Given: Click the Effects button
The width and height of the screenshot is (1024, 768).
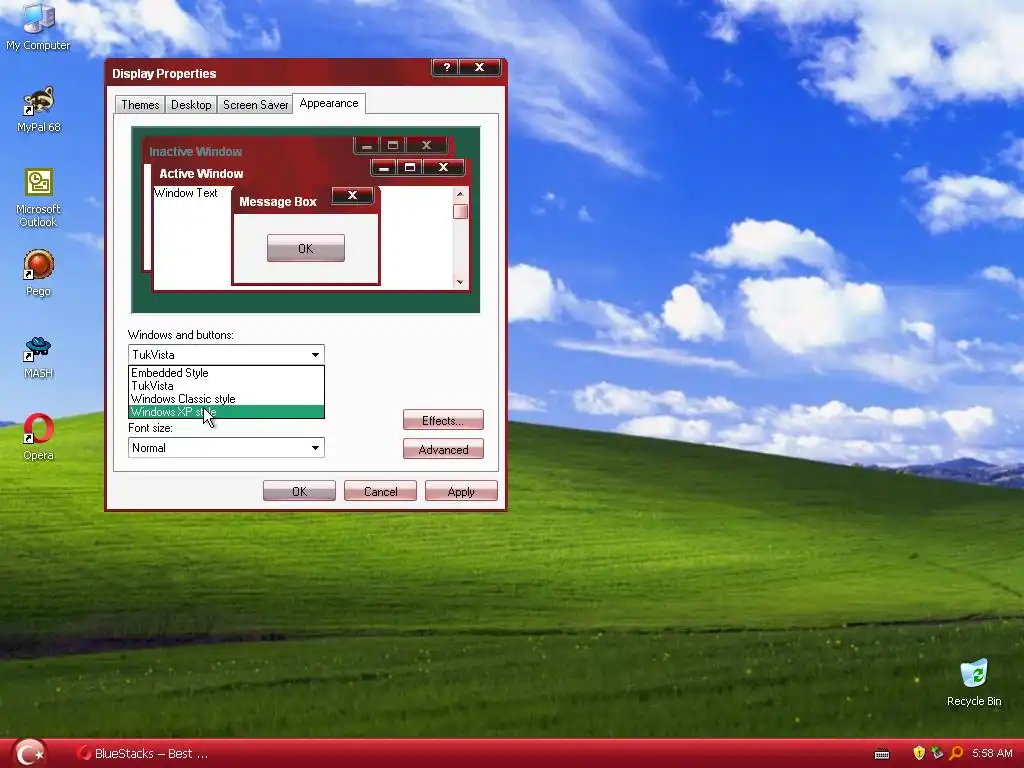Looking at the screenshot, I should pos(443,420).
